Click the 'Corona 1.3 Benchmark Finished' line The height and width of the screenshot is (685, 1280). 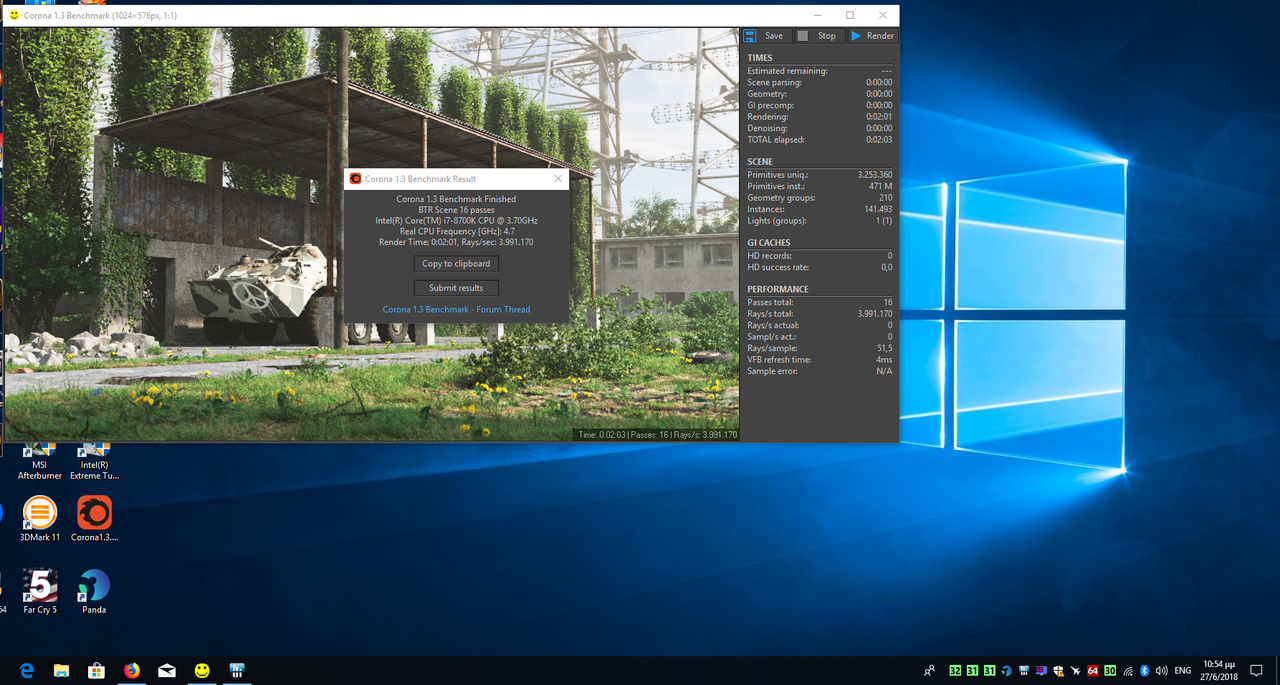(x=456, y=199)
